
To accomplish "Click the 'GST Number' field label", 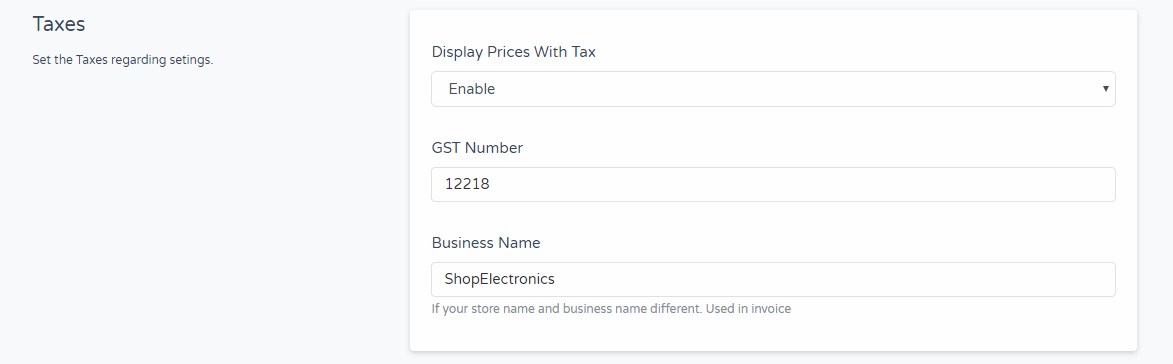I will point(477,148).
